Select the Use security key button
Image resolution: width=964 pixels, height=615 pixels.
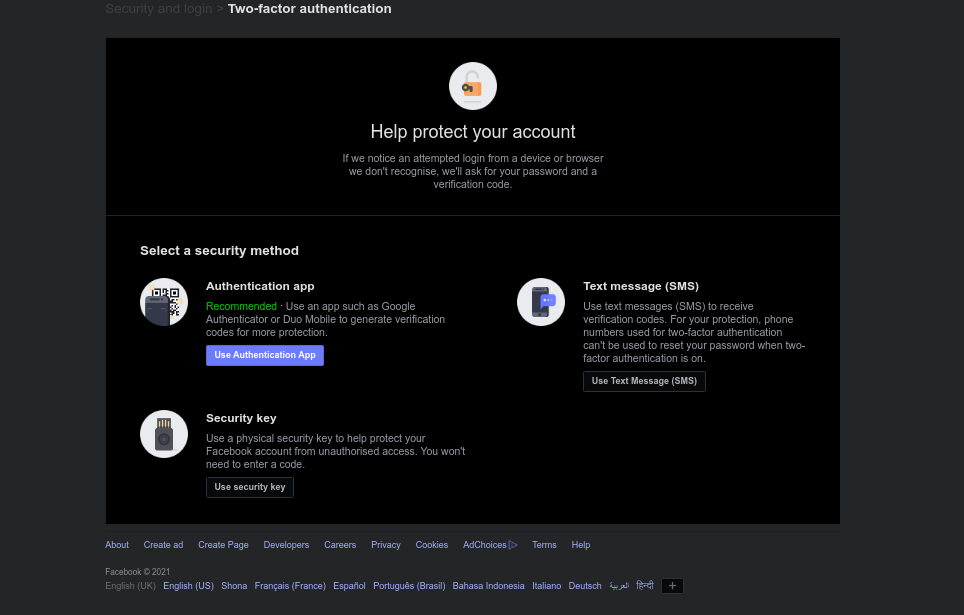click(250, 487)
